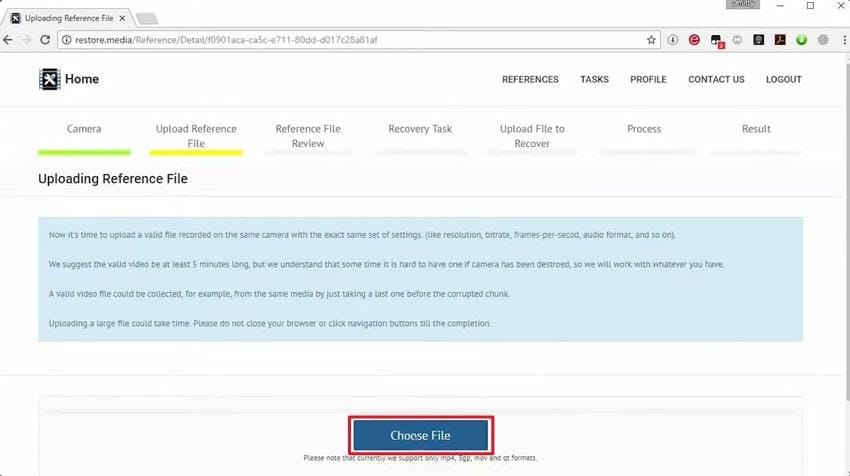
Task: Click the user profile badge in the title bar
Action: (742, 4)
